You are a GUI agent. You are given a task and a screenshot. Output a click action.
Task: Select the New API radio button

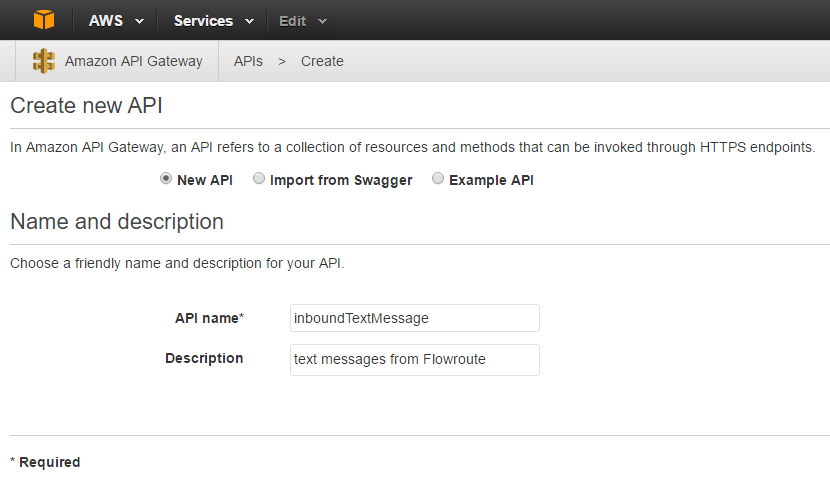click(166, 178)
